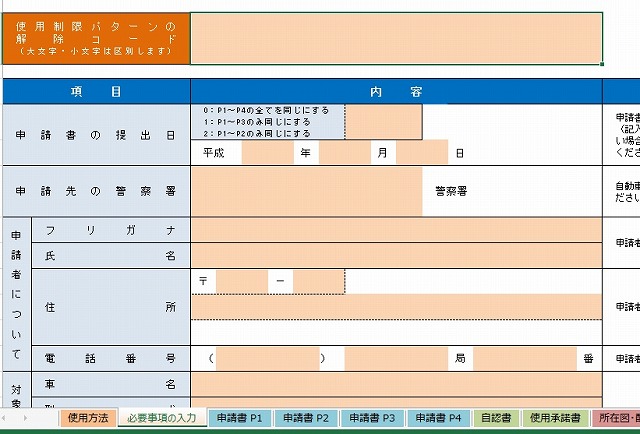This screenshot has height=434, width=640.
Task: Select the 氏名 name input field
Action: [x=396, y=256]
